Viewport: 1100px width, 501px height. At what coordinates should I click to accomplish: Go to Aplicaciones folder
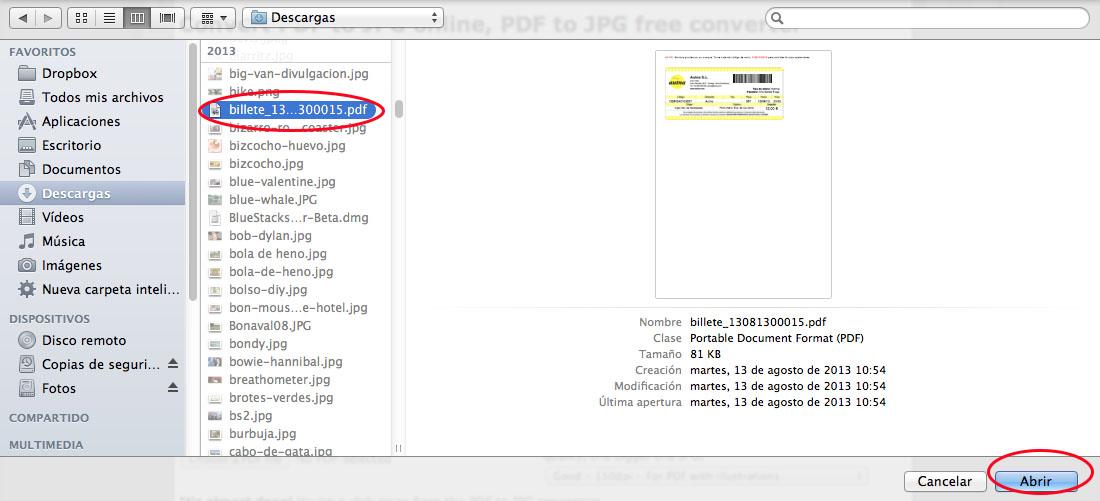click(80, 121)
